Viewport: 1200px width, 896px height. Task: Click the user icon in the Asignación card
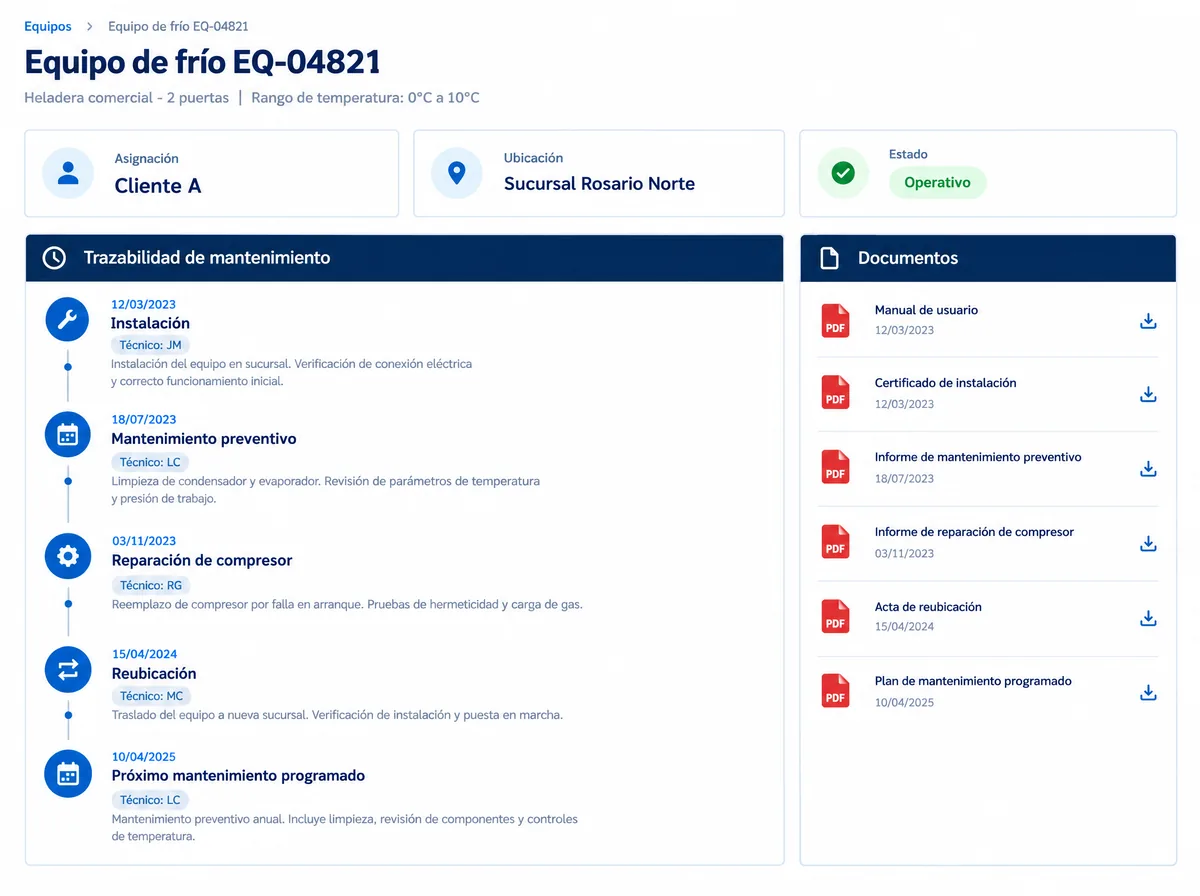coord(68,173)
